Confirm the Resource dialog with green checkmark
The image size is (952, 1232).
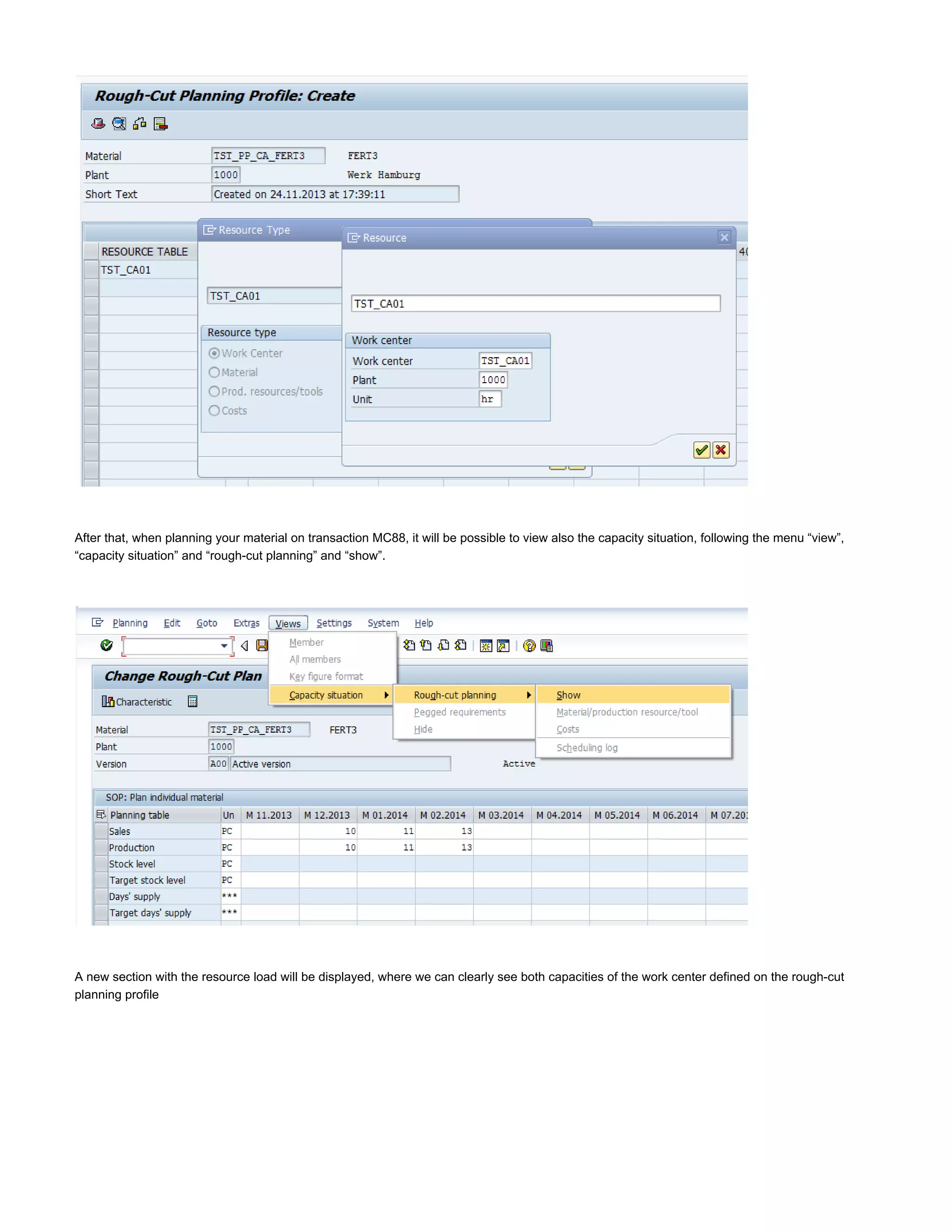pyautogui.click(x=701, y=450)
